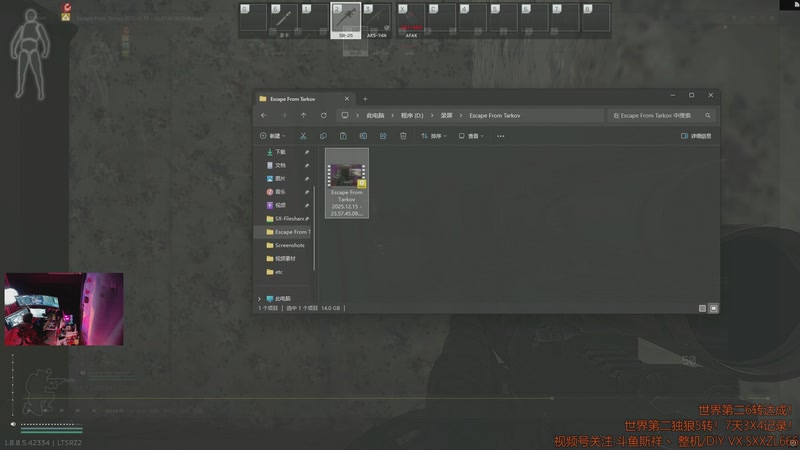800x450 pixels.
Task: Select the SR-25 quick slot 2
Action: pyautogui.click(x=346, y=20)
